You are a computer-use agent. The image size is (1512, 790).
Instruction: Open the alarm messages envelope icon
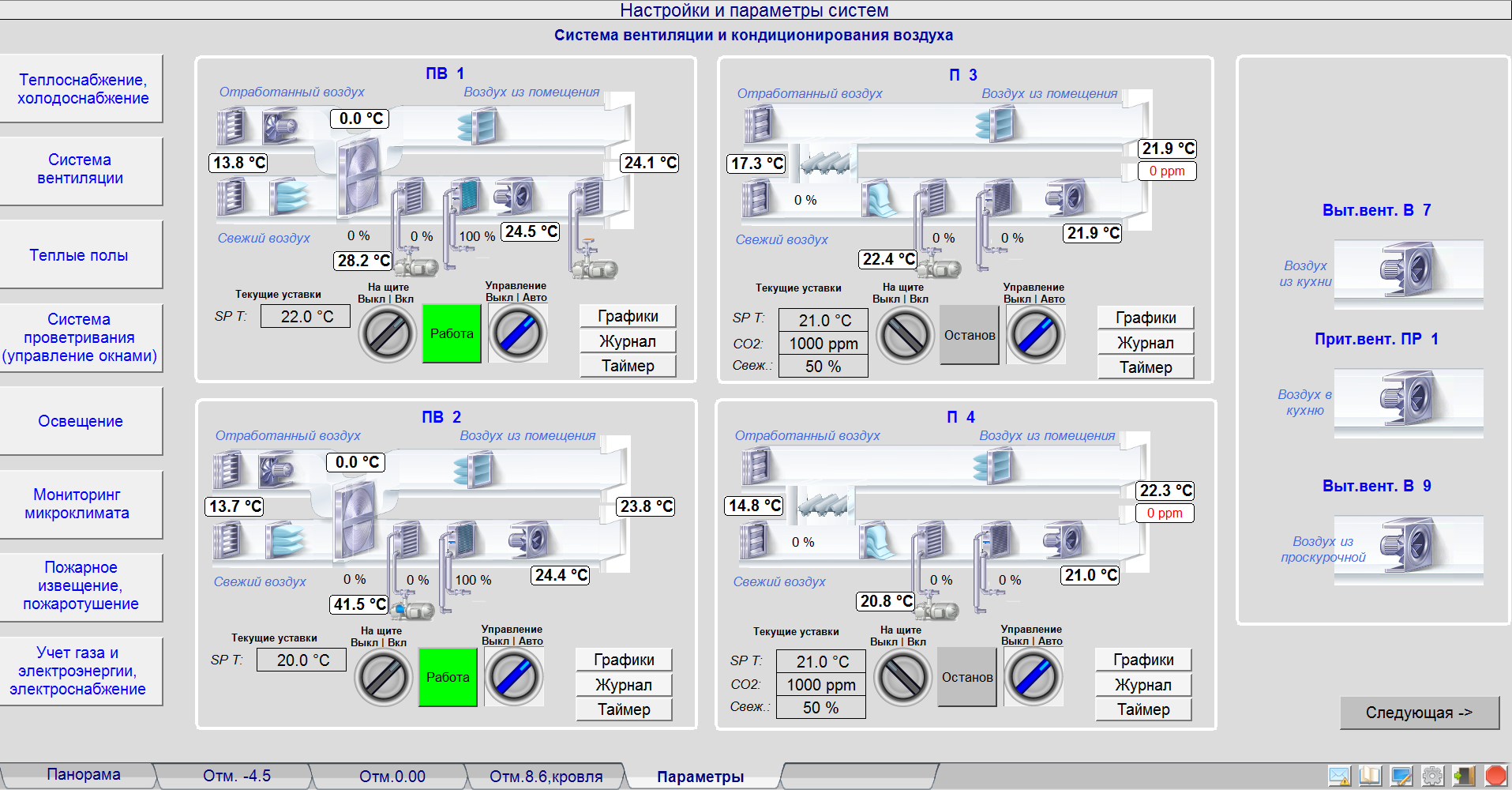click(x=1339, y=776)
